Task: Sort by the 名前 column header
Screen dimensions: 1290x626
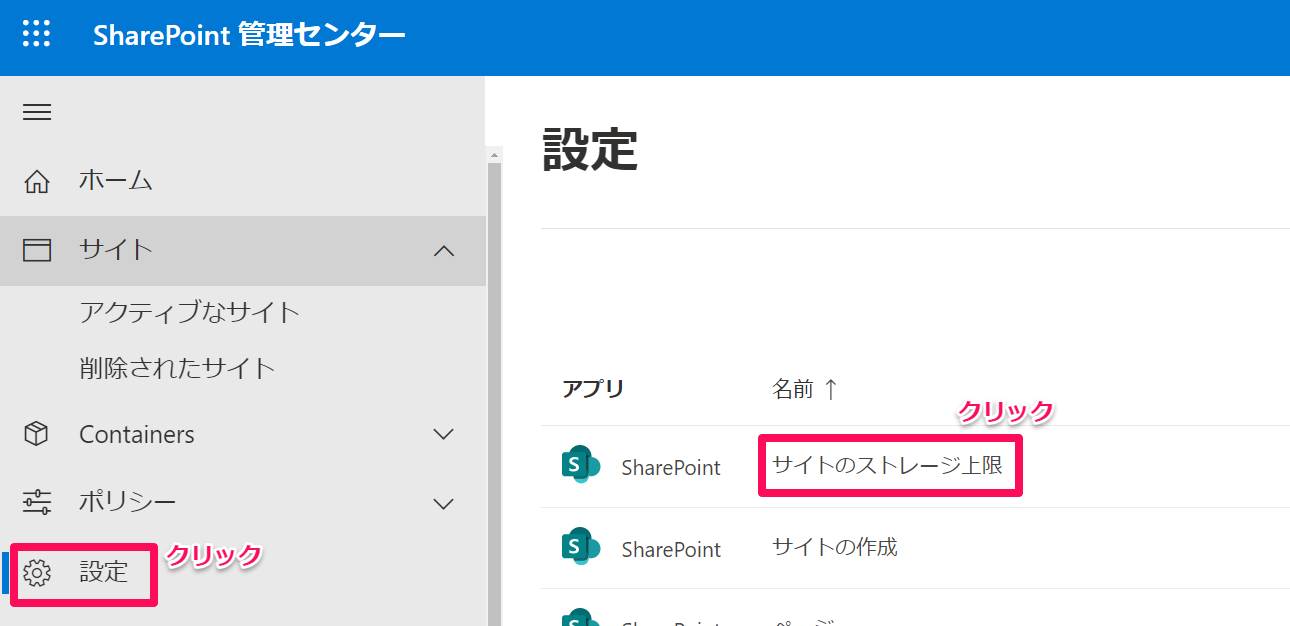Action: (x=805, y=389)
